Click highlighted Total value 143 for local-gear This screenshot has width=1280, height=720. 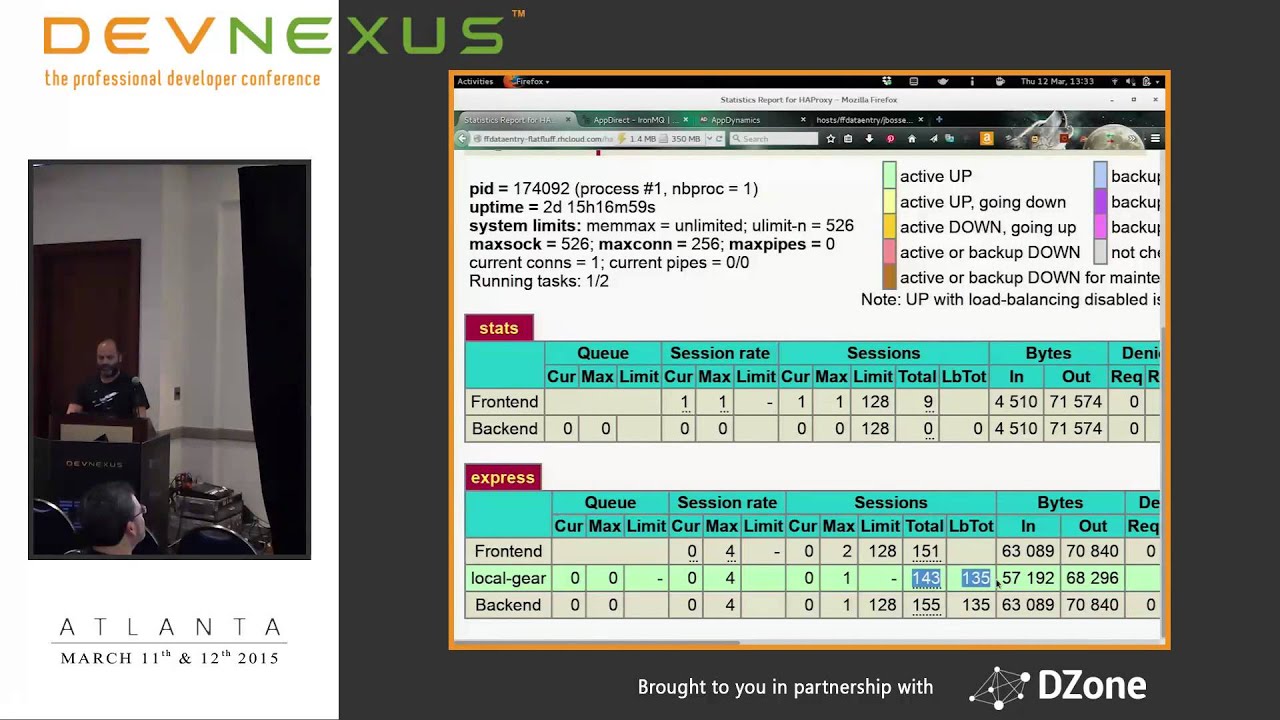(x=926, y=578)
